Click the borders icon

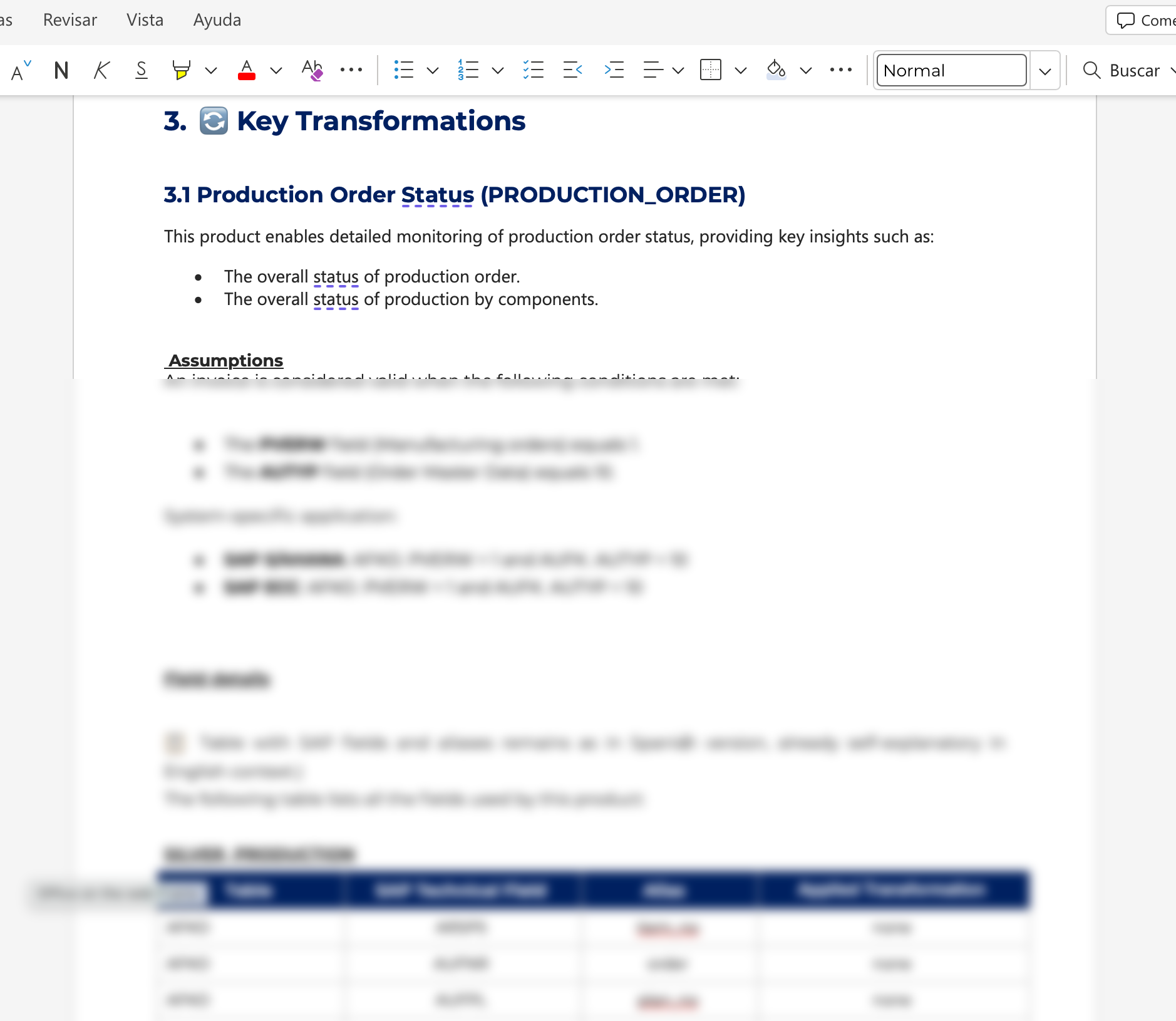(x=711, y=70)
